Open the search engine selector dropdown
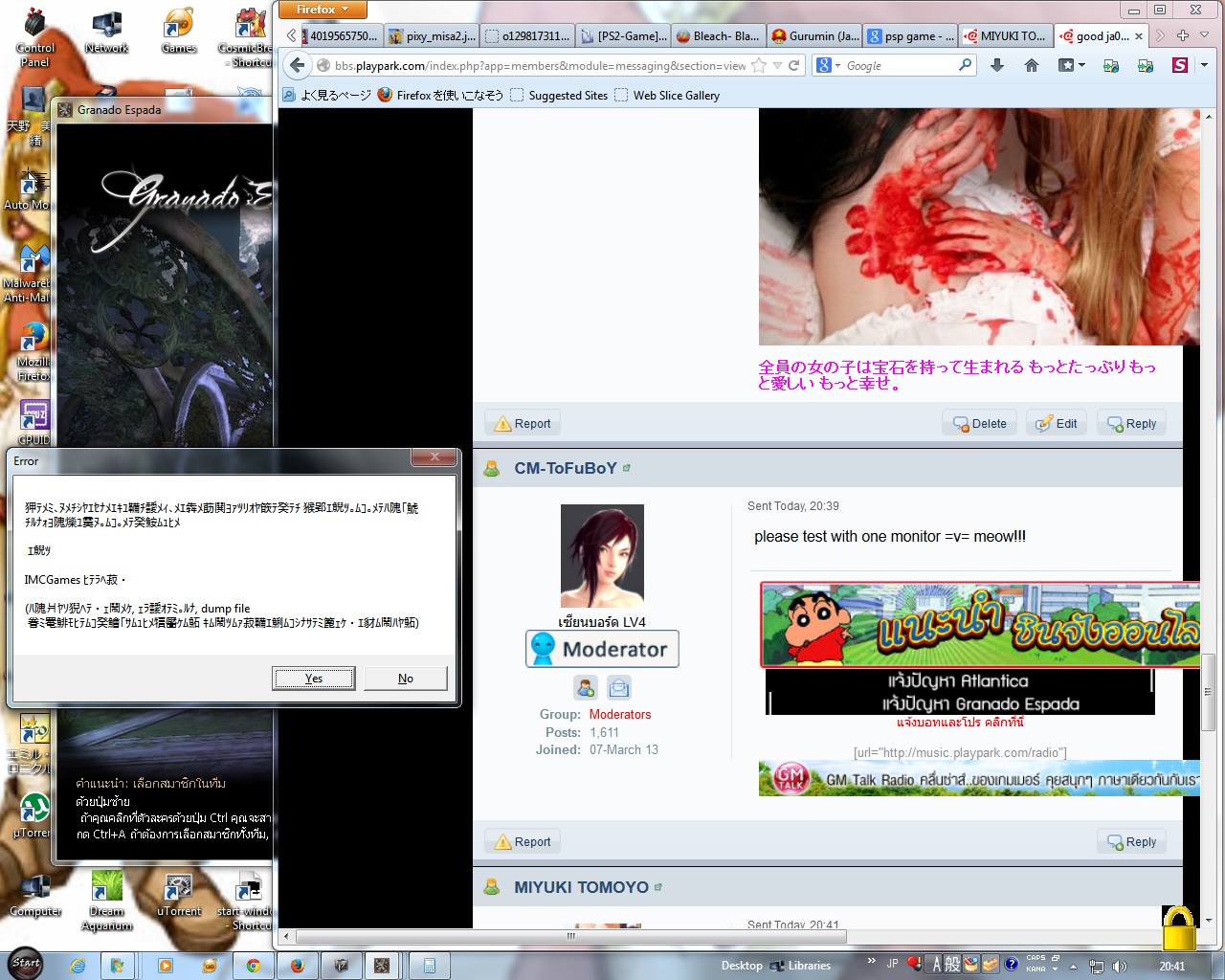 (x=829, y=65)
